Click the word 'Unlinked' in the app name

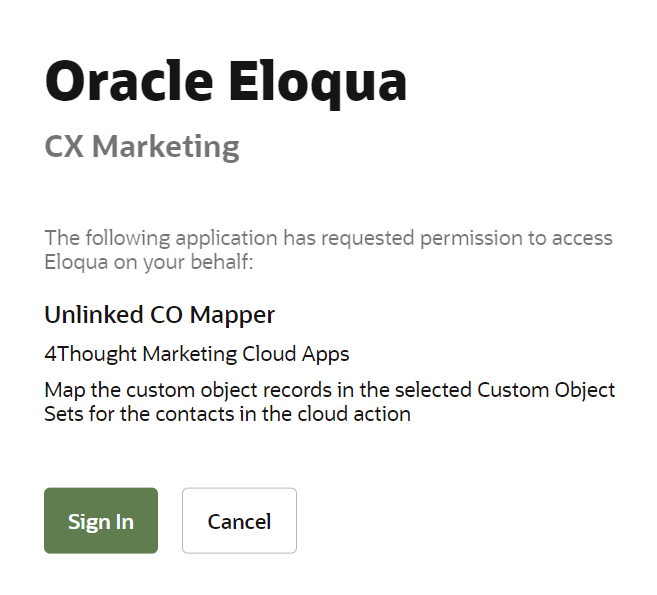coord(94,315)
